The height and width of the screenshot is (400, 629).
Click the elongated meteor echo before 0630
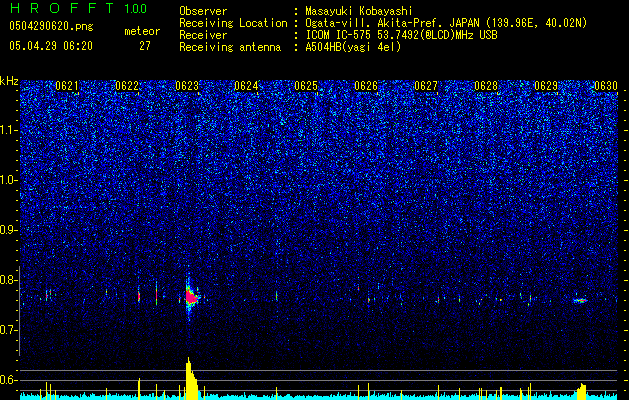pyautogui.click(x=580, y=301)
